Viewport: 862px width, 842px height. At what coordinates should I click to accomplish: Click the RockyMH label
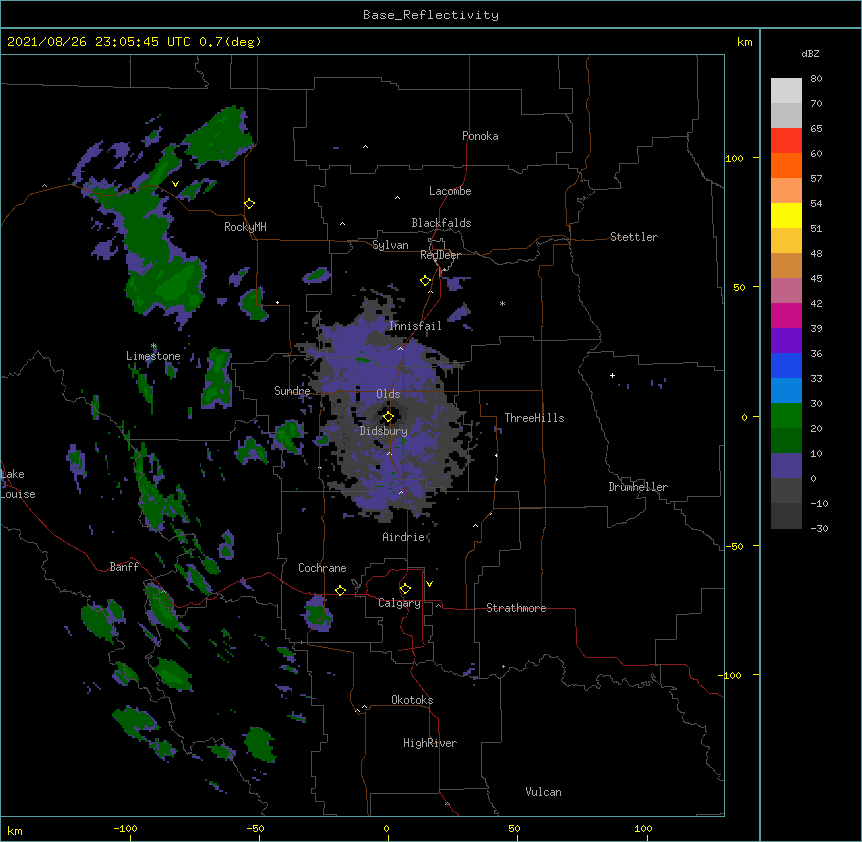(245, 227)
